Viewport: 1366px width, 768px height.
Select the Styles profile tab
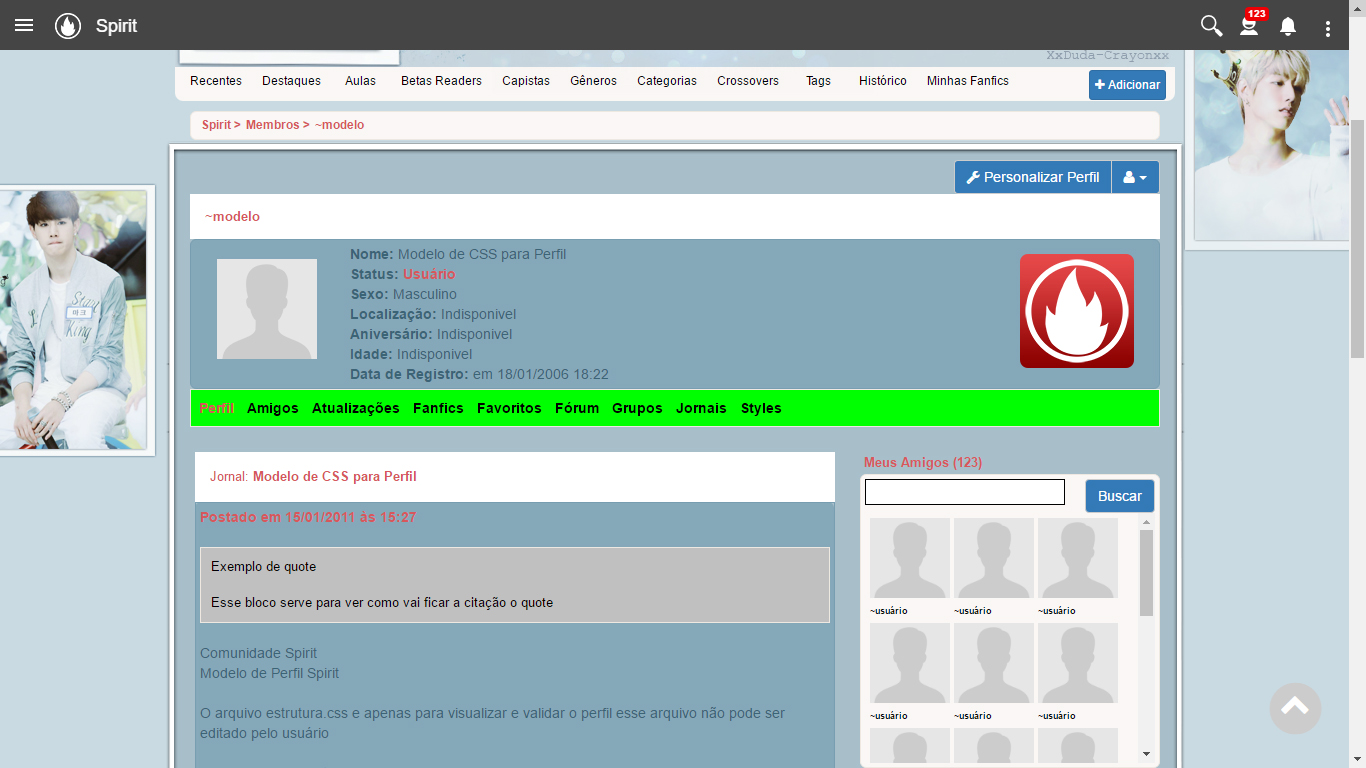click(x=761, y=408)
